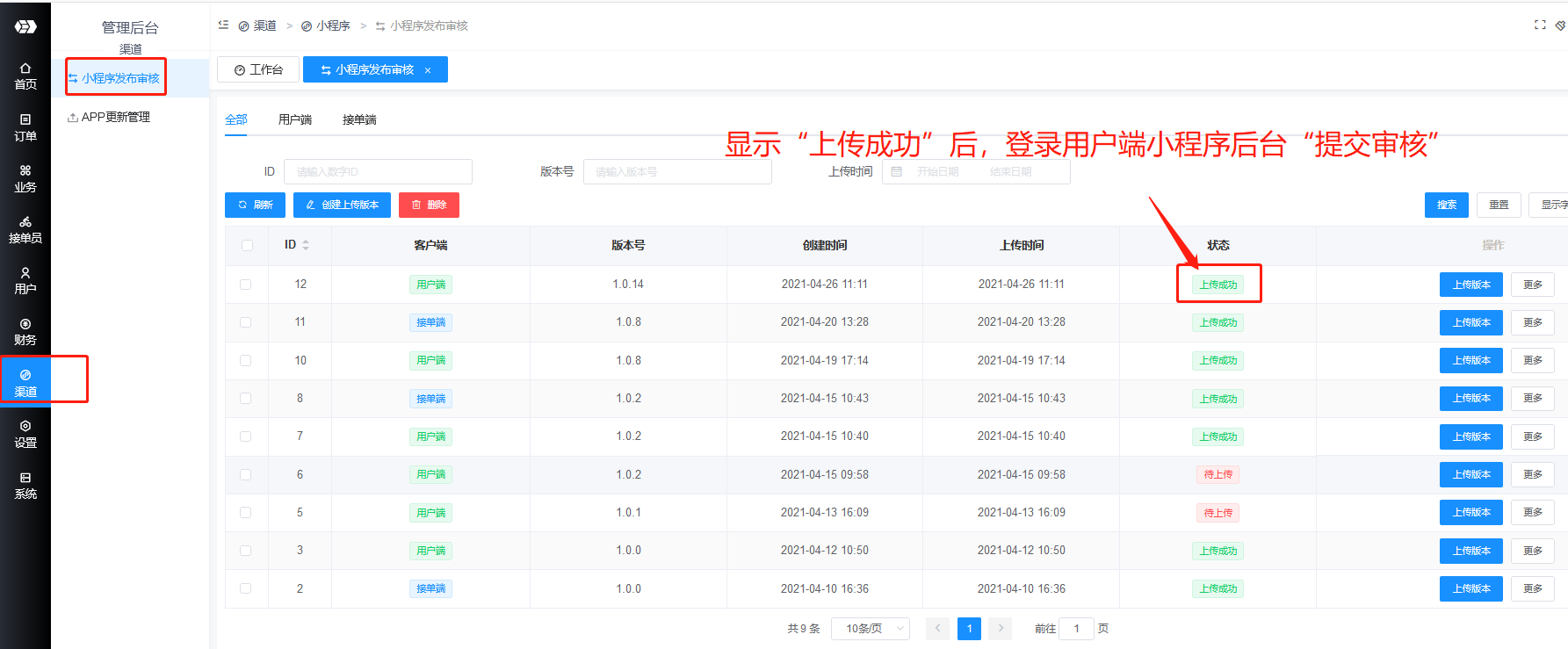Sort table by the ID column arrows
The image size is (1568, 649).
click(306, 245)
